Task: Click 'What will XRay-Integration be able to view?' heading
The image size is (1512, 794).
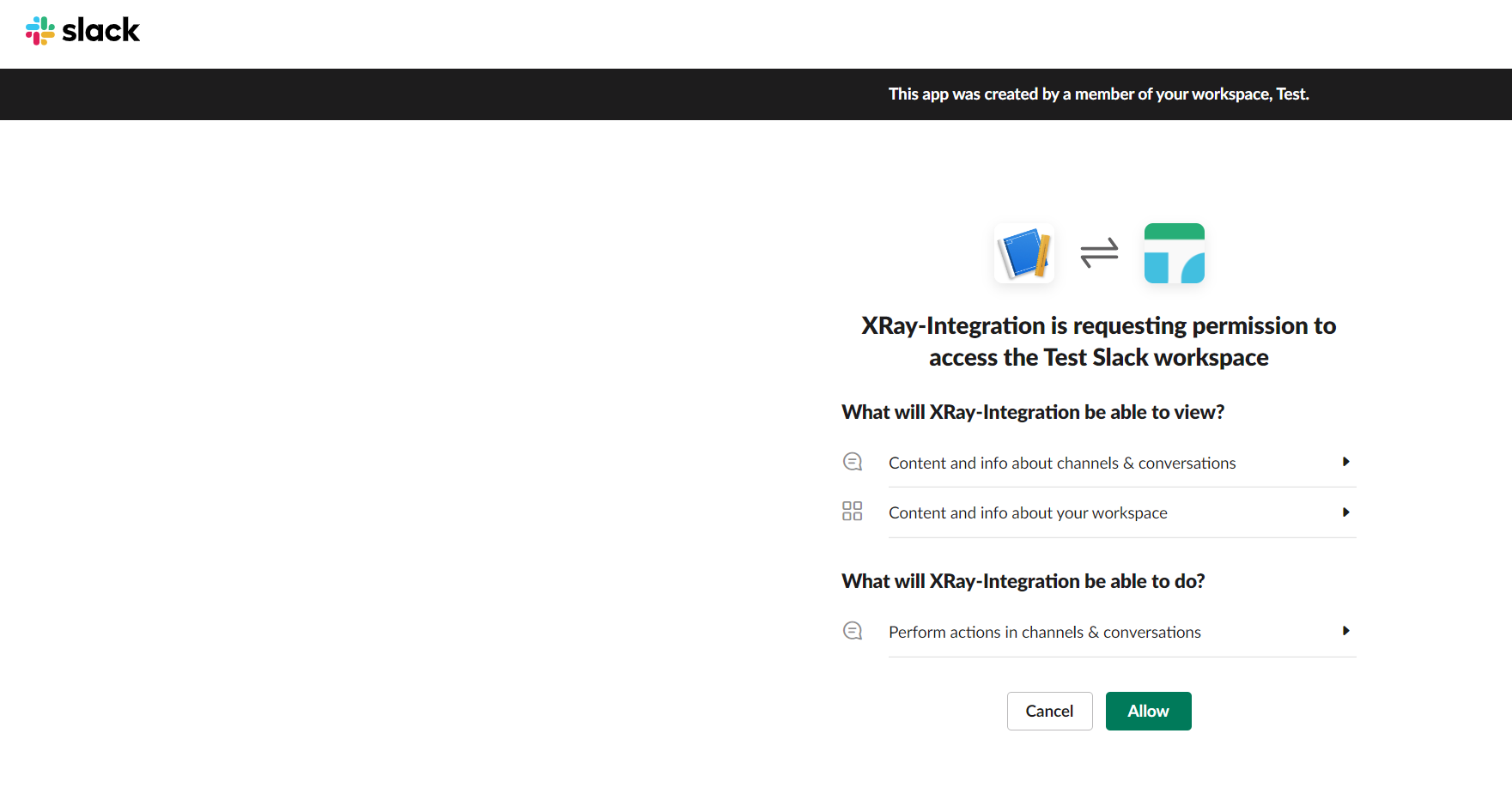Action: point(1033,412)
